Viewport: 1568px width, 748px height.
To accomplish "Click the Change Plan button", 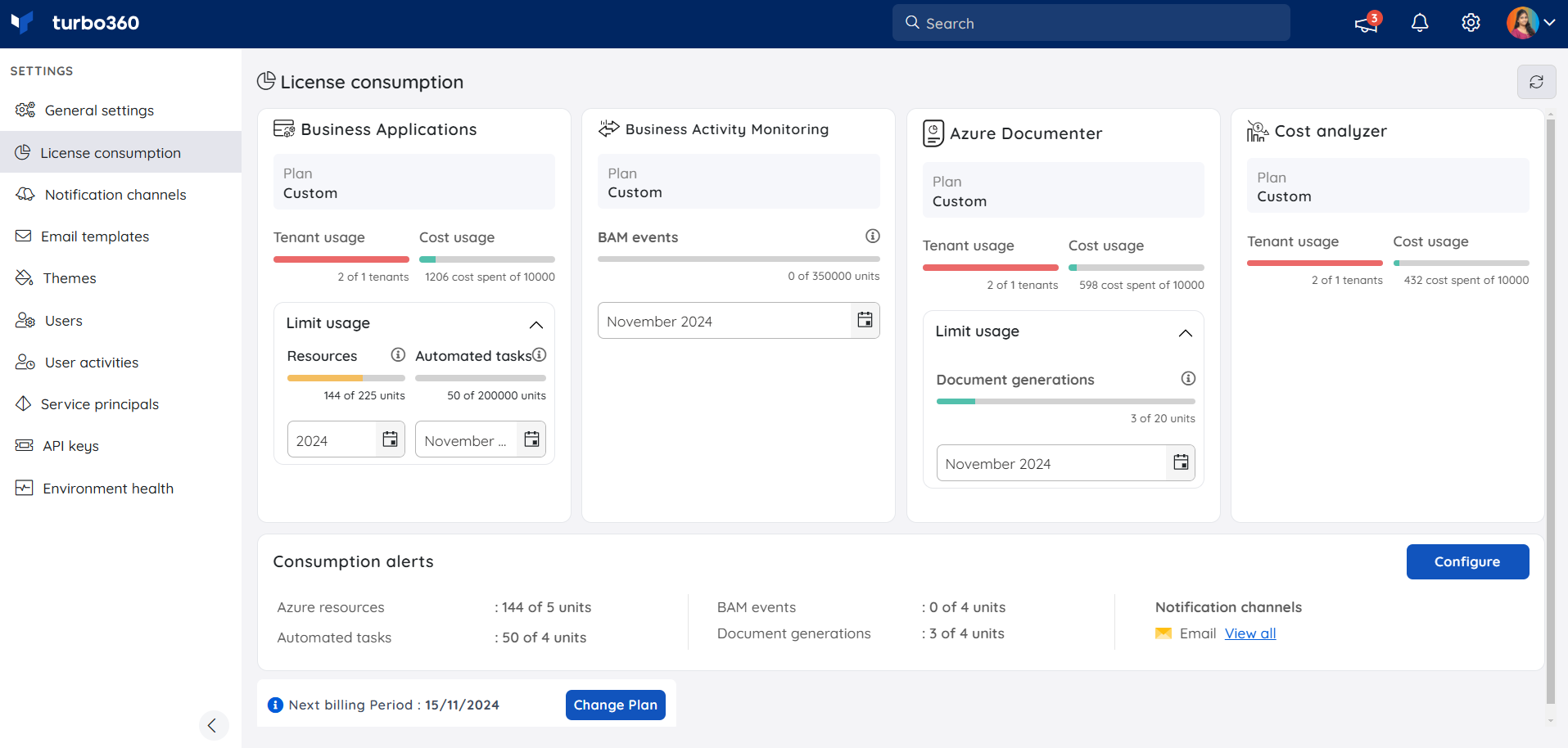I will tap(616, 705).
